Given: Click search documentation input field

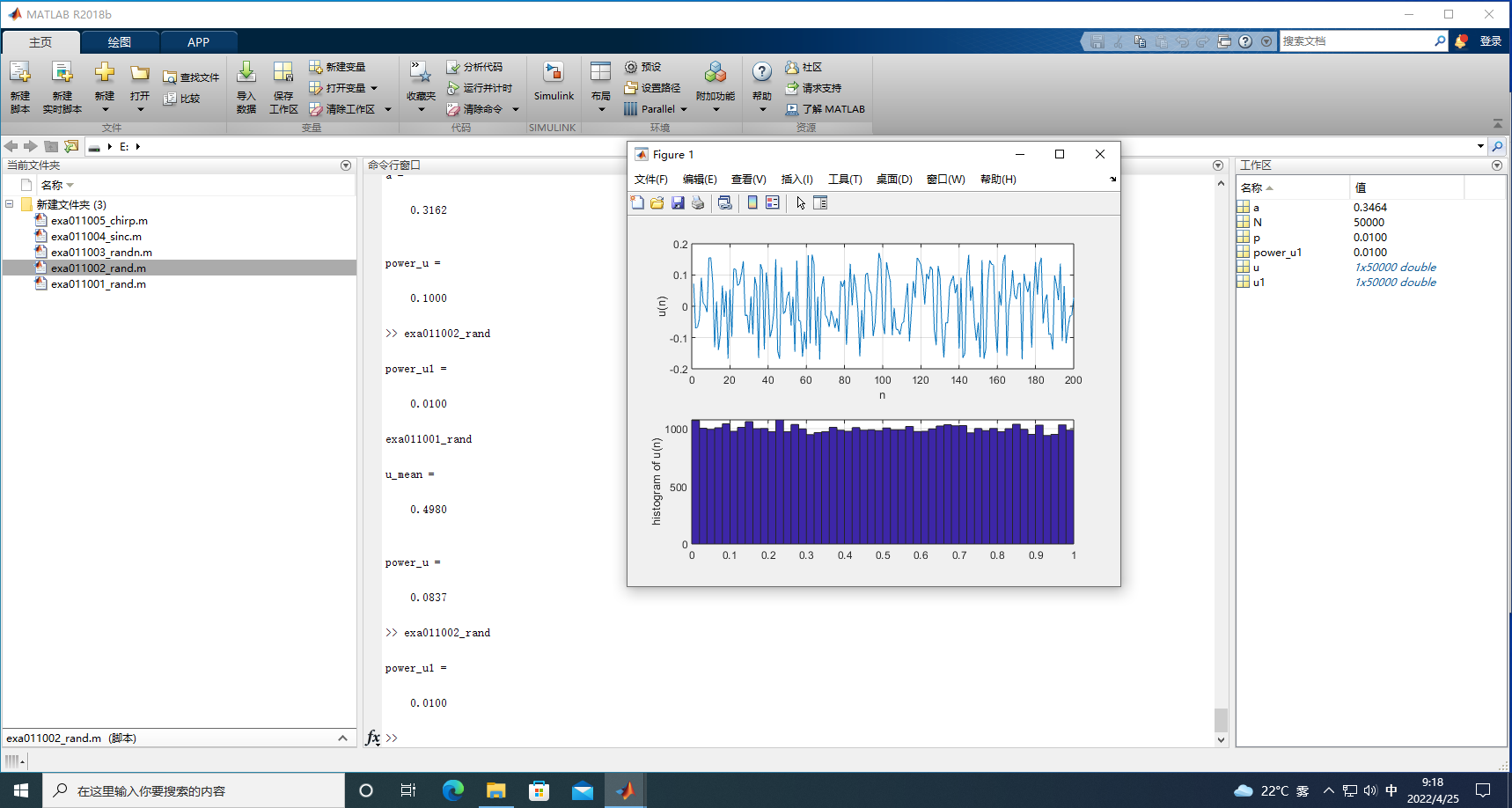Looking at the screenshot, I should (1355, 41).
